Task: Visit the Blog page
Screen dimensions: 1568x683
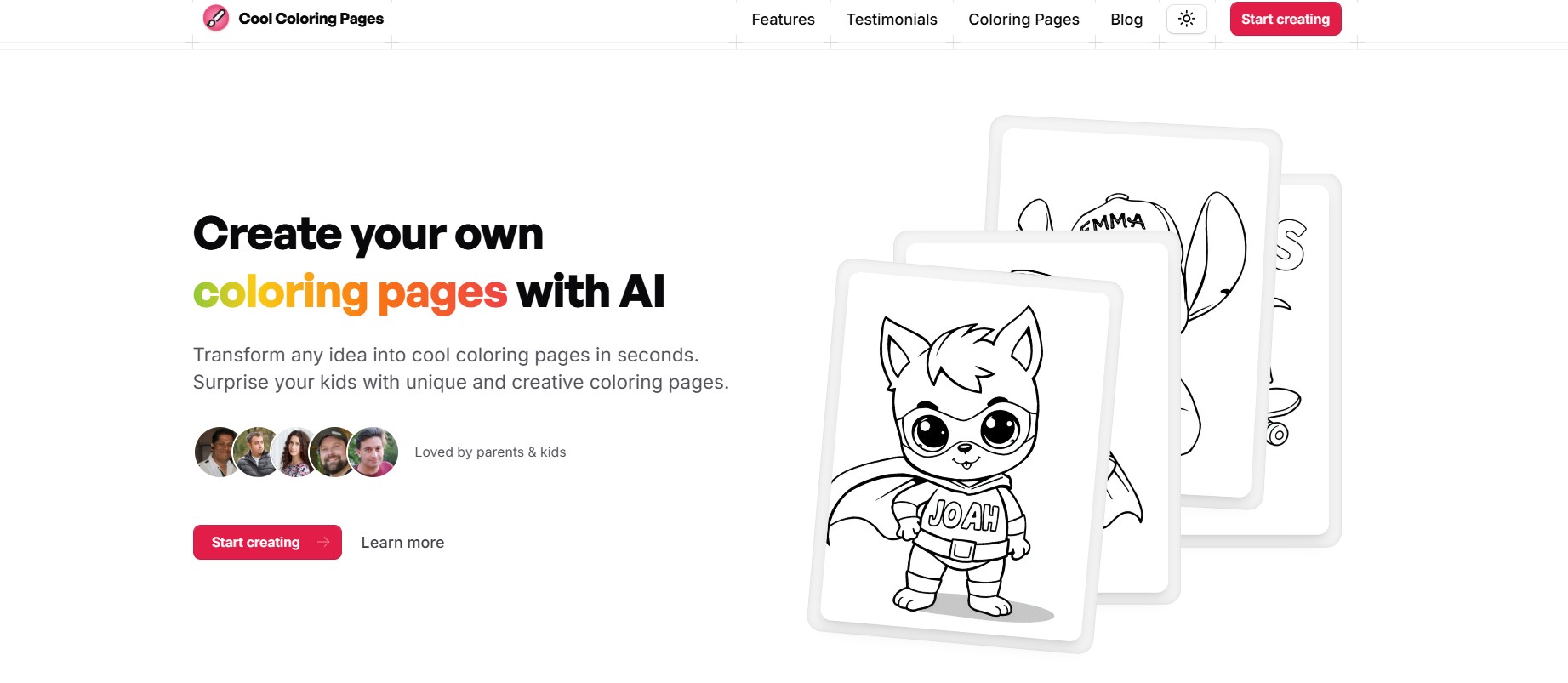Action: (1126, 20)
